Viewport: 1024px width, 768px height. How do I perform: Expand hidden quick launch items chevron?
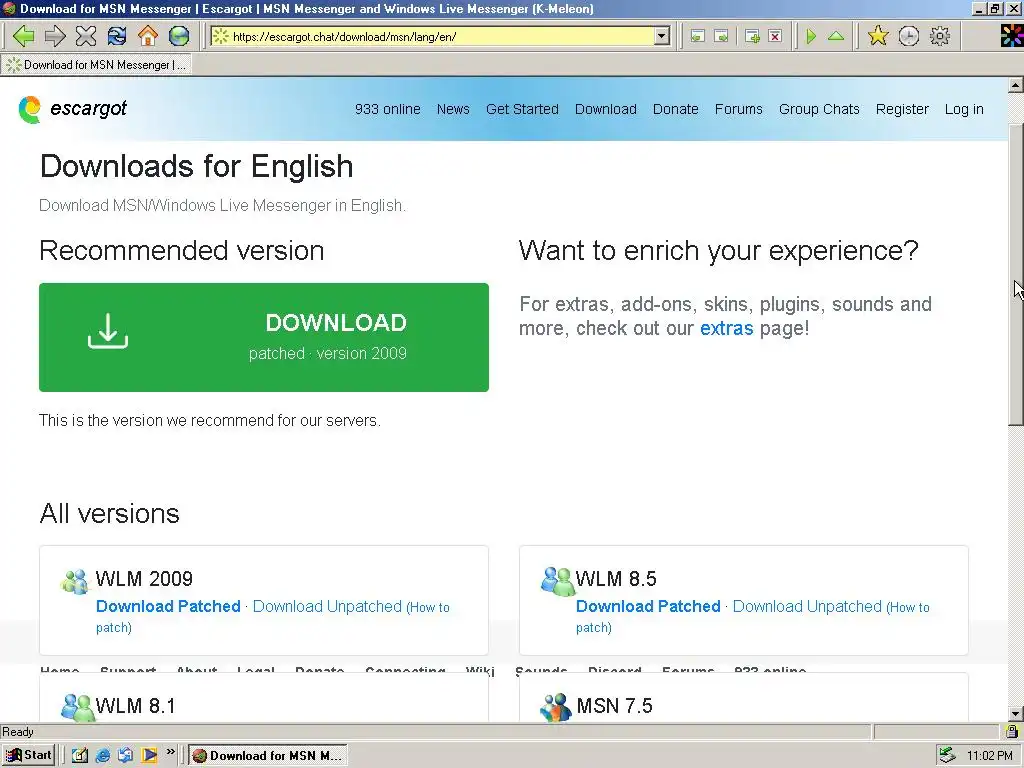(x=170, y=752)
